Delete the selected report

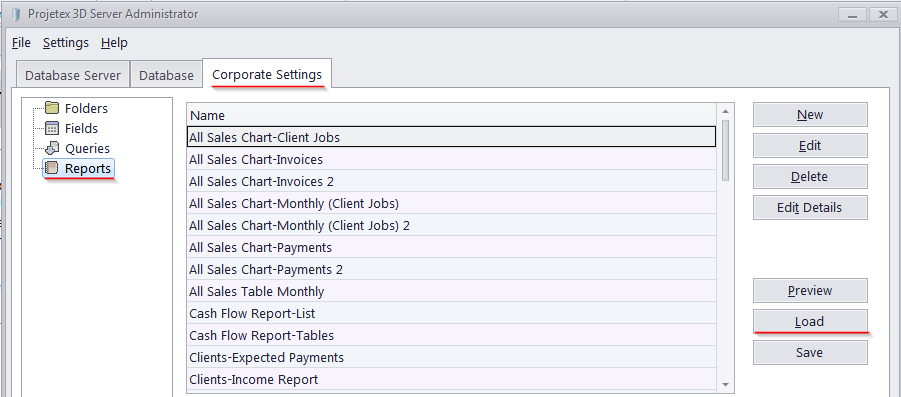coord(810,176)
